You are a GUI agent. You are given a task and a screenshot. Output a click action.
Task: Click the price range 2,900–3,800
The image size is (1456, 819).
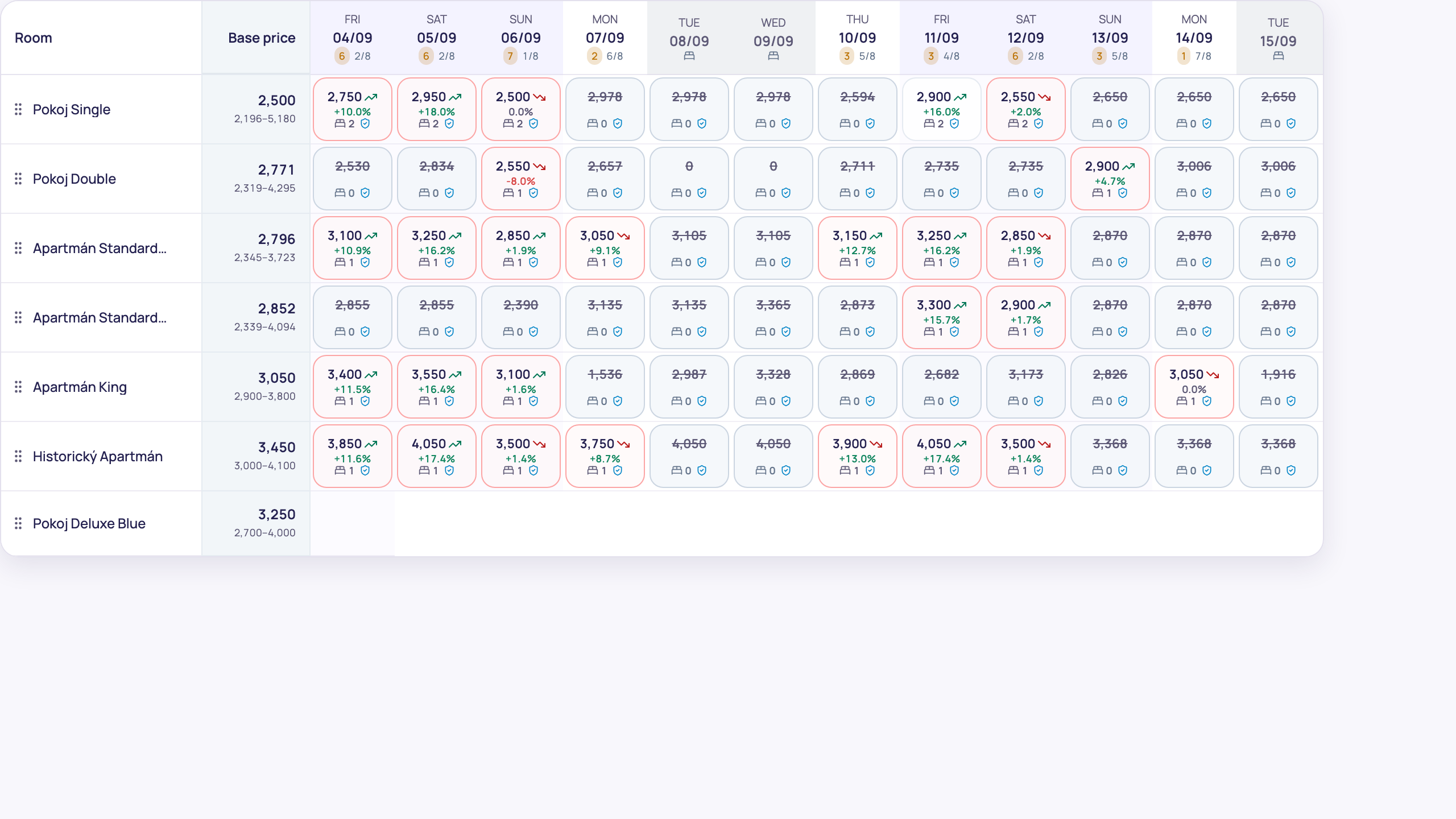tap(265, 396)
